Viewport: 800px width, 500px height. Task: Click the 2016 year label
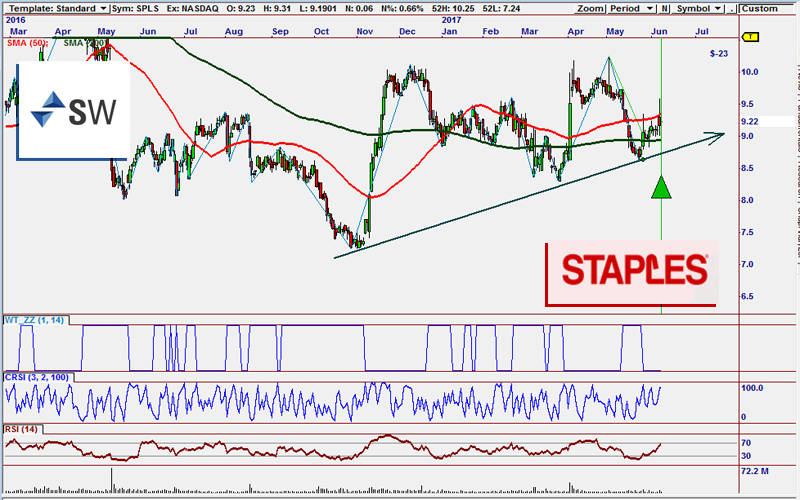tap(15, 20)
